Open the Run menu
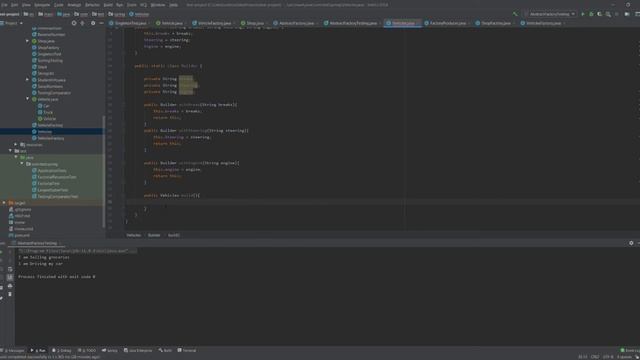Viewport: 640px width, 360px height. pos(120,5)
